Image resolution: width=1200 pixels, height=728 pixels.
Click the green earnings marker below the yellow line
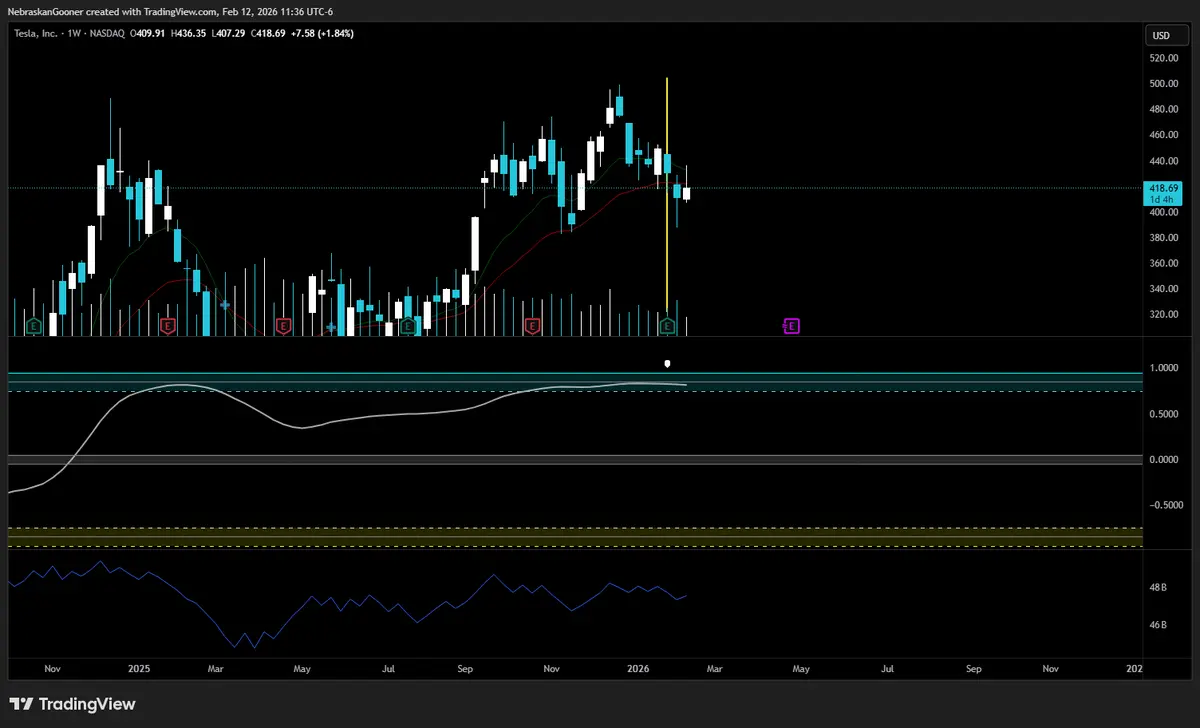click(x=668, y=326)
